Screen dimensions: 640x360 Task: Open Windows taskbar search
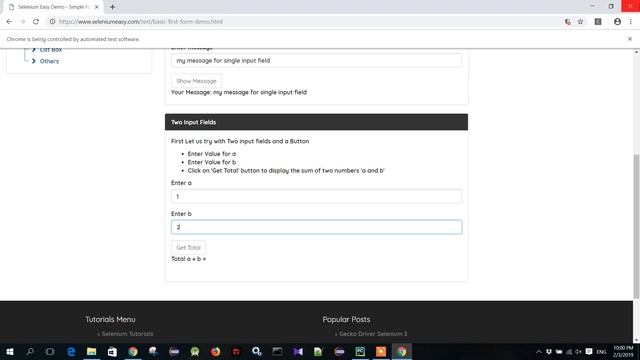(x=30, y=351)
